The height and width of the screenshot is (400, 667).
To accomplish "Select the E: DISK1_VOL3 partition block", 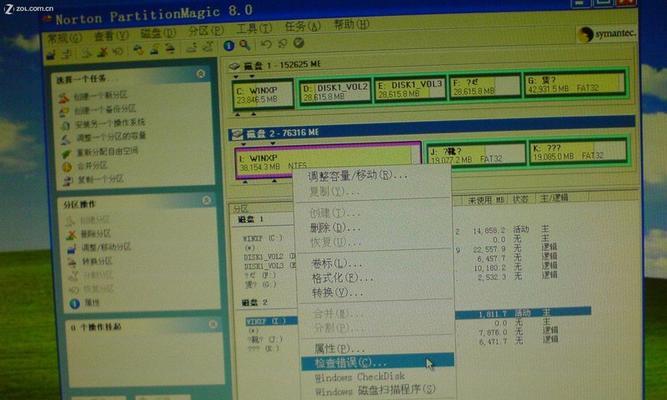I will coord(410,89).
